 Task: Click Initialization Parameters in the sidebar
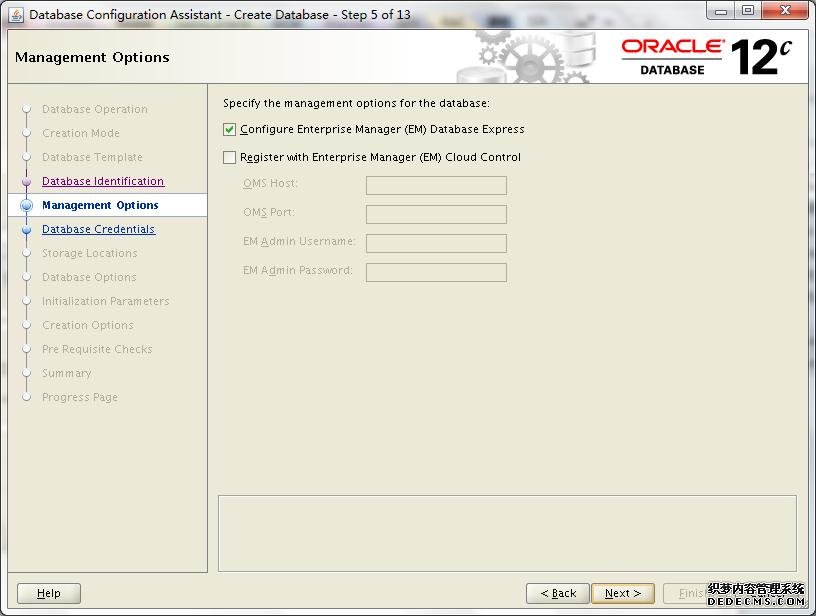click(x=105, y=301)
